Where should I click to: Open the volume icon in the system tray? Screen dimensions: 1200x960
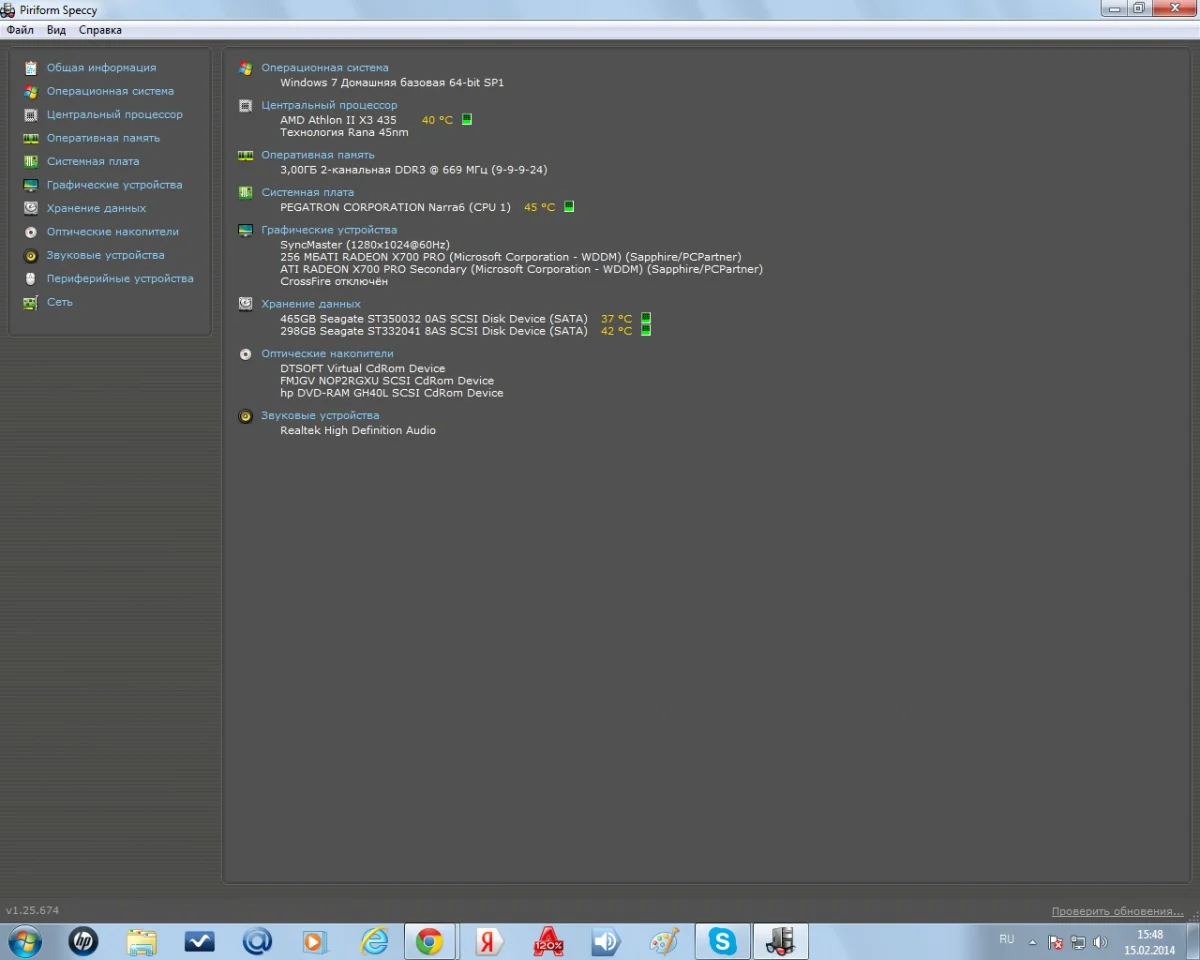(1100, 942)
